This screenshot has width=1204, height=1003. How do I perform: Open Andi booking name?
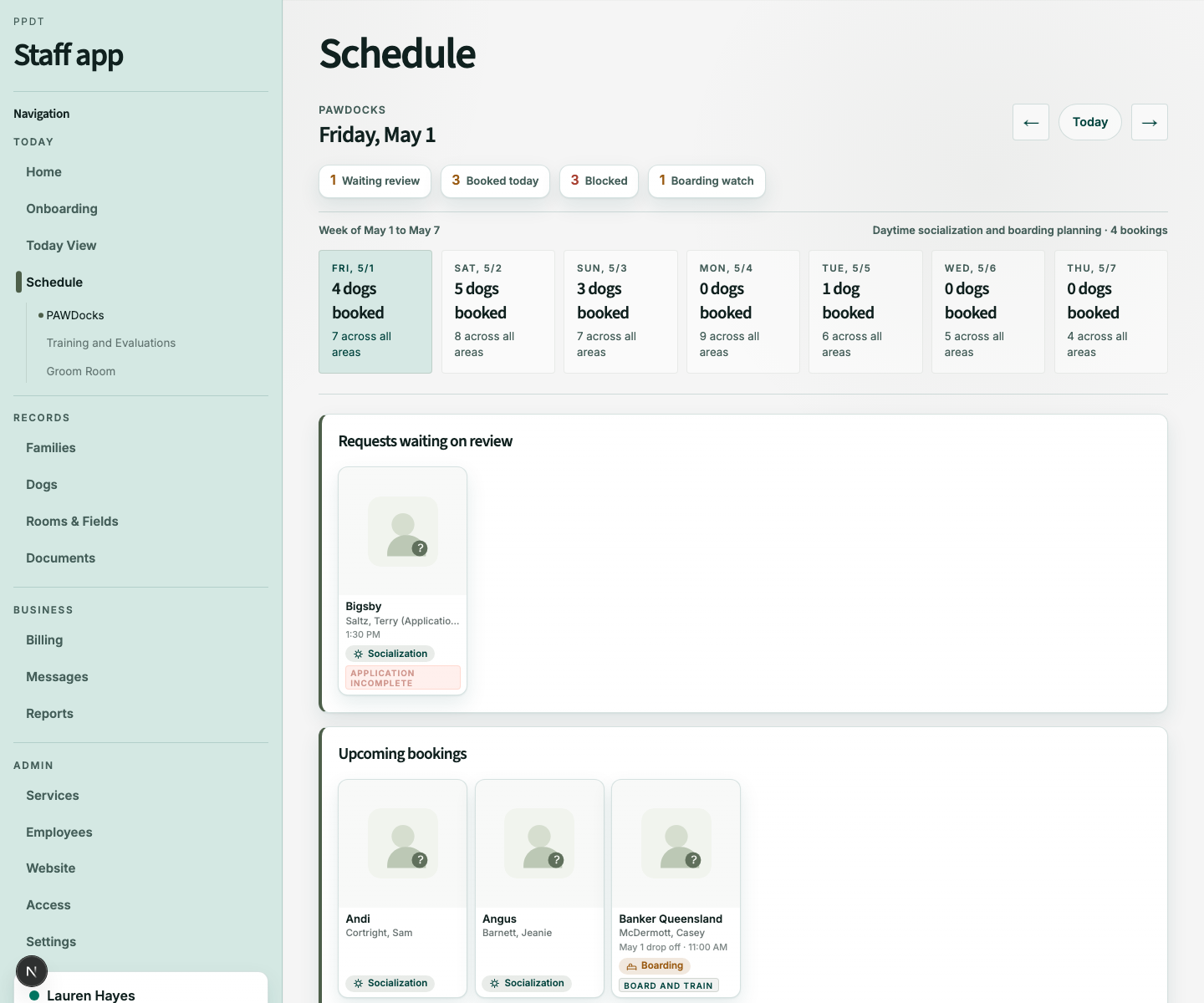(x=358, y=919)
